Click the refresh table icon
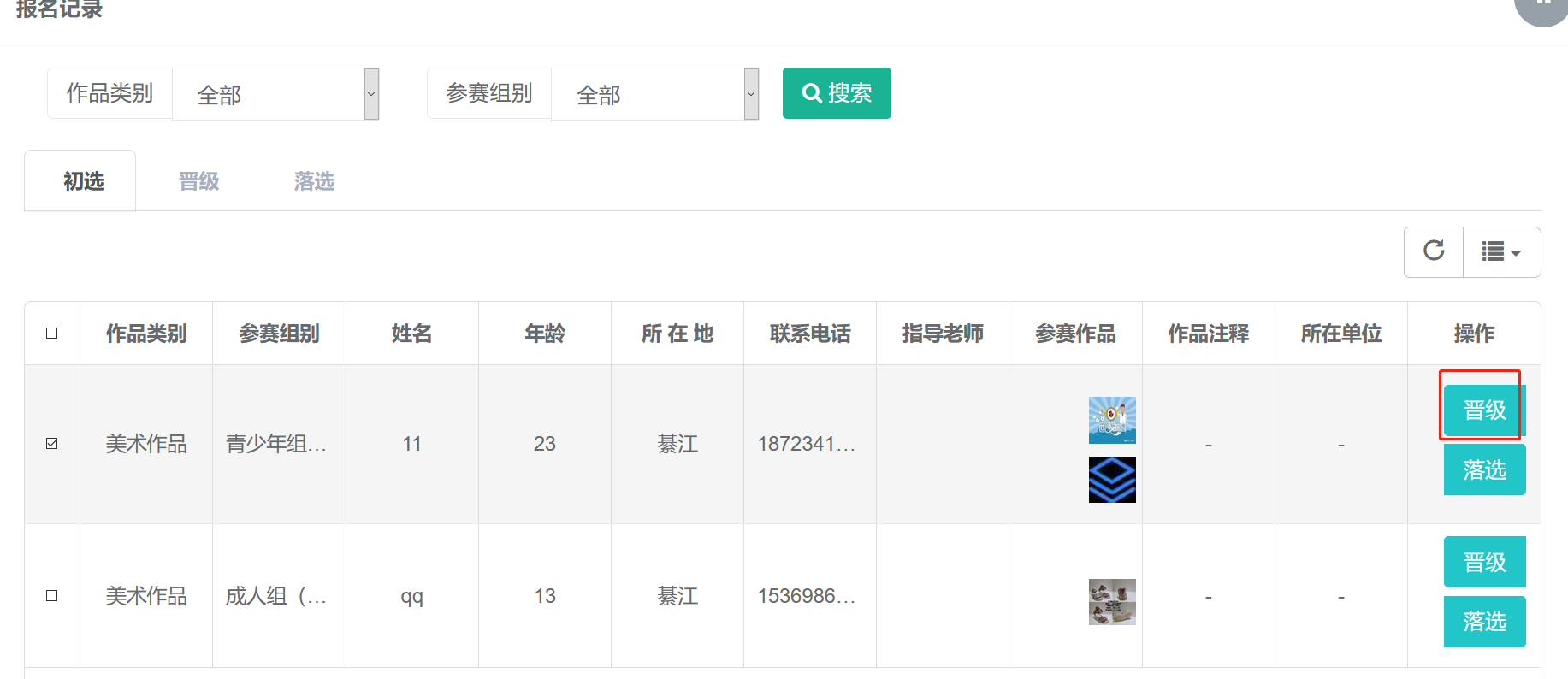 (1434, 251)
